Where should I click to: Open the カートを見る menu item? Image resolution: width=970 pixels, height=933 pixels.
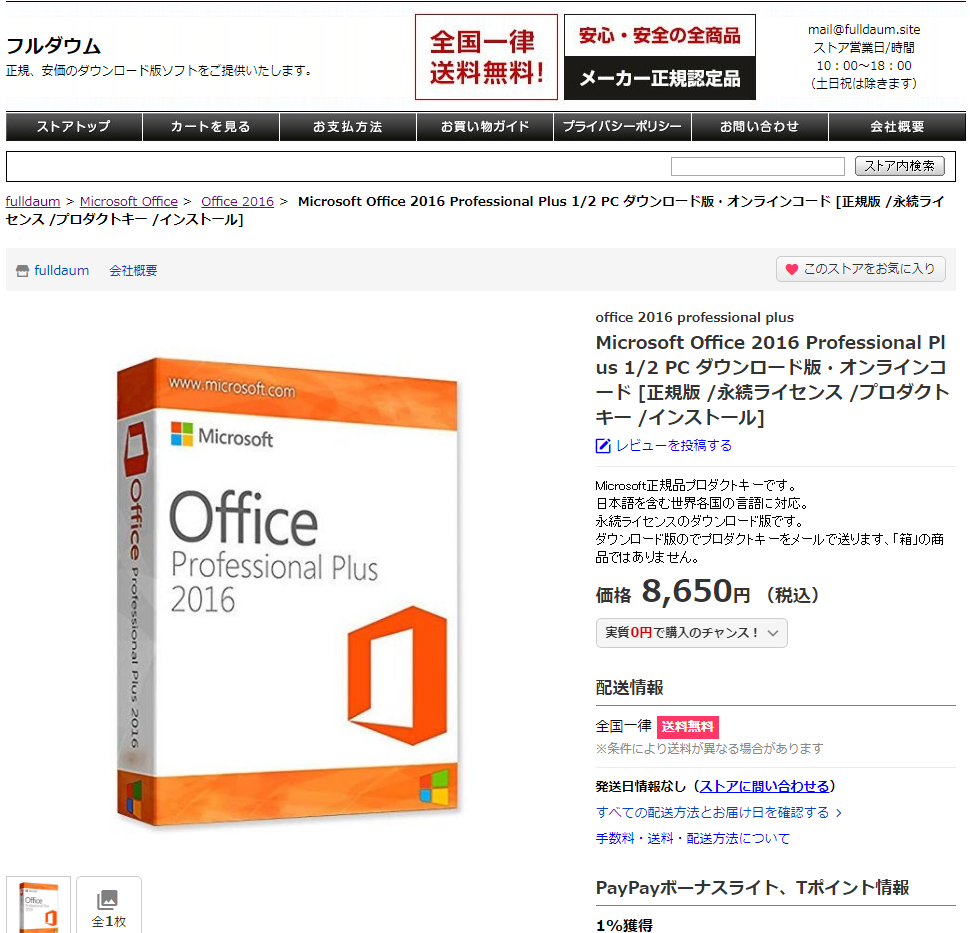tap(211, 127)
